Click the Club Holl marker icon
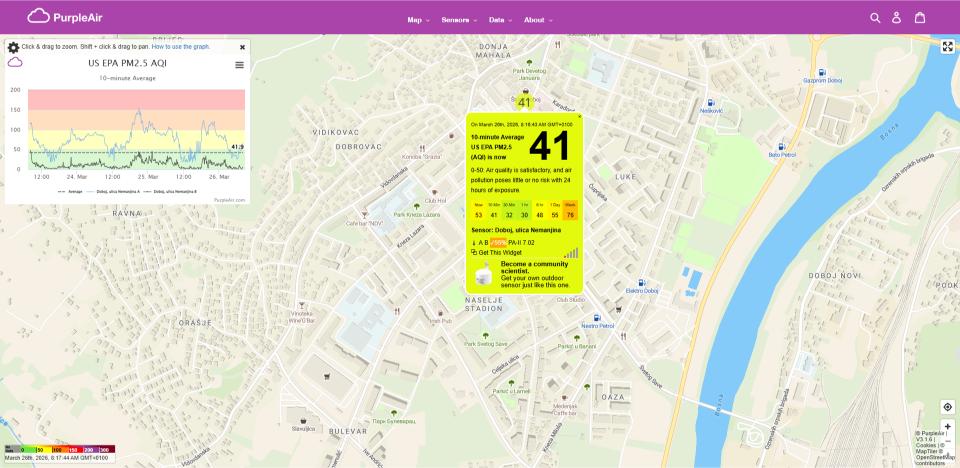This screenshot has height=468, width=960. pos(435,192)
